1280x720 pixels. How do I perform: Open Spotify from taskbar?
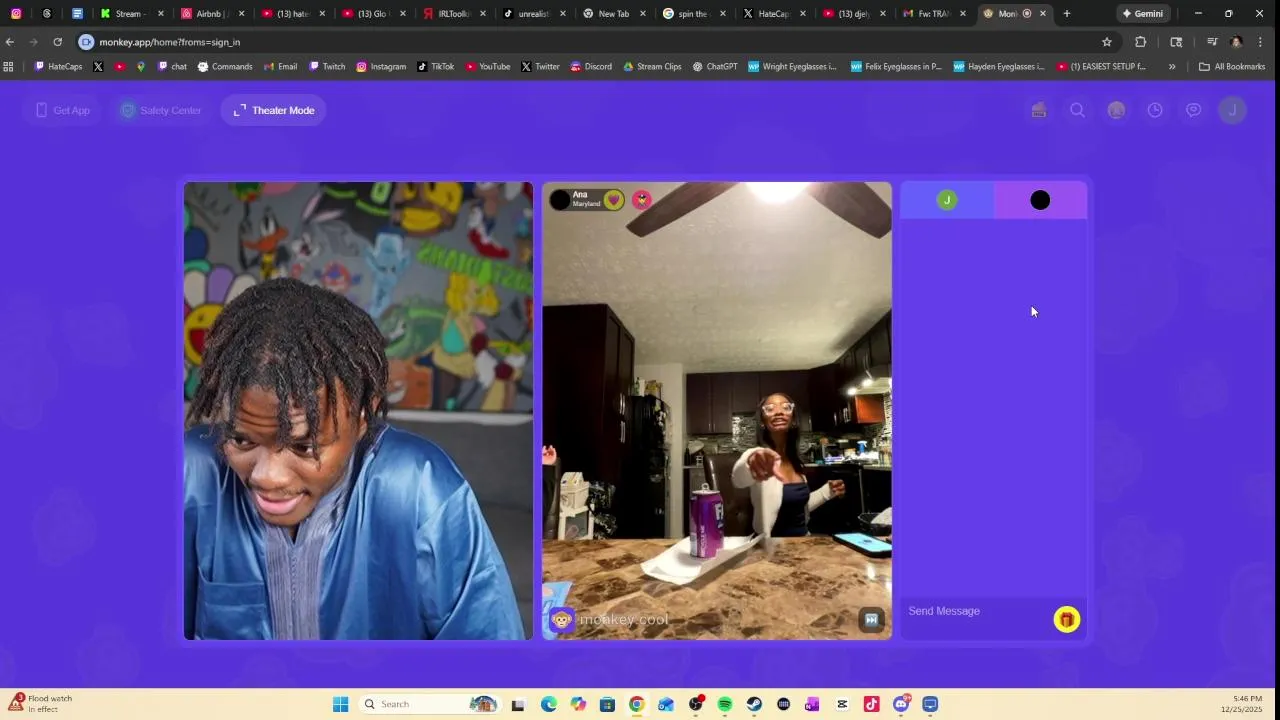(725, 704)
